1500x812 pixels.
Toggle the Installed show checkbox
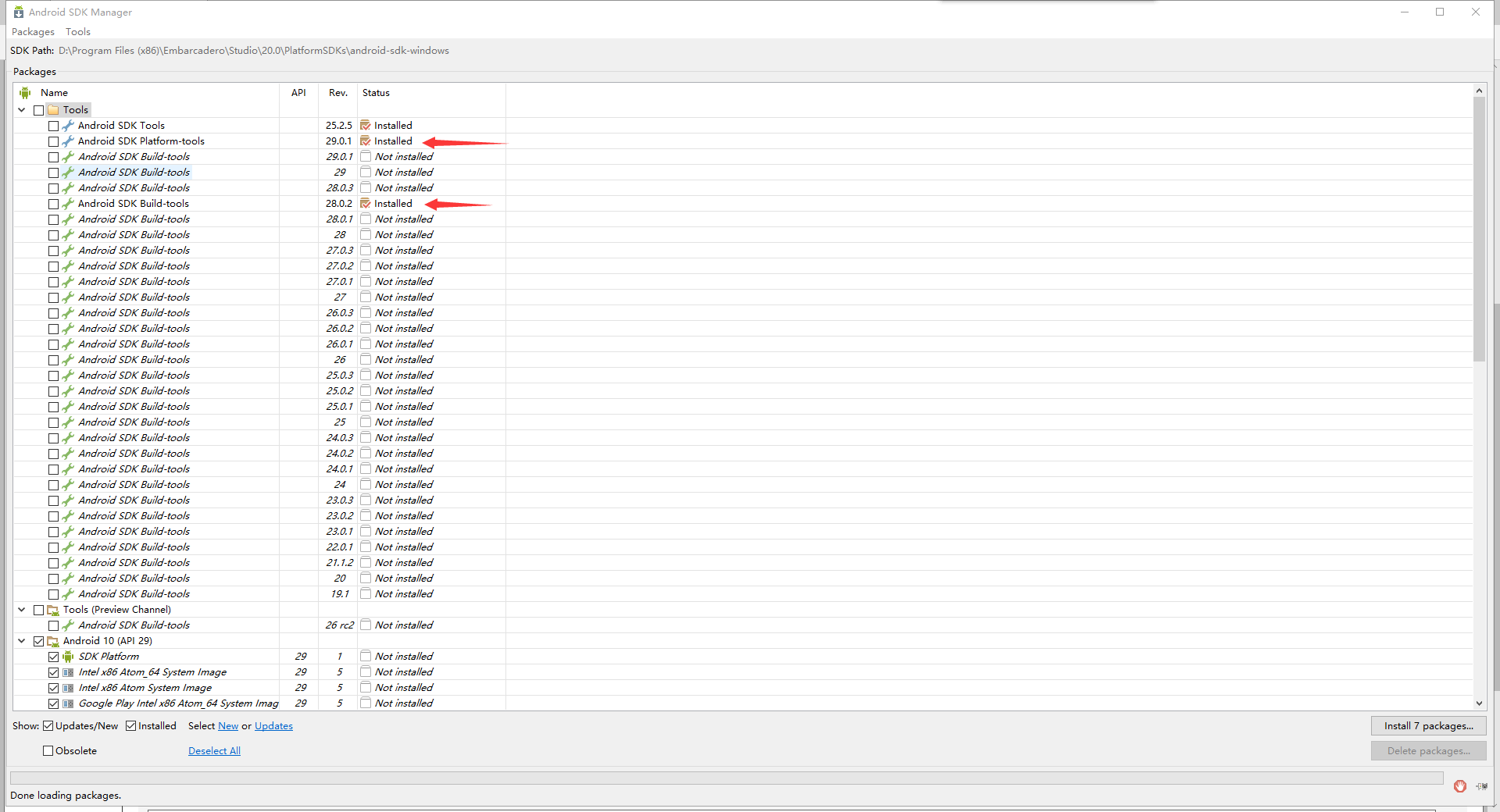coord(130,726)
